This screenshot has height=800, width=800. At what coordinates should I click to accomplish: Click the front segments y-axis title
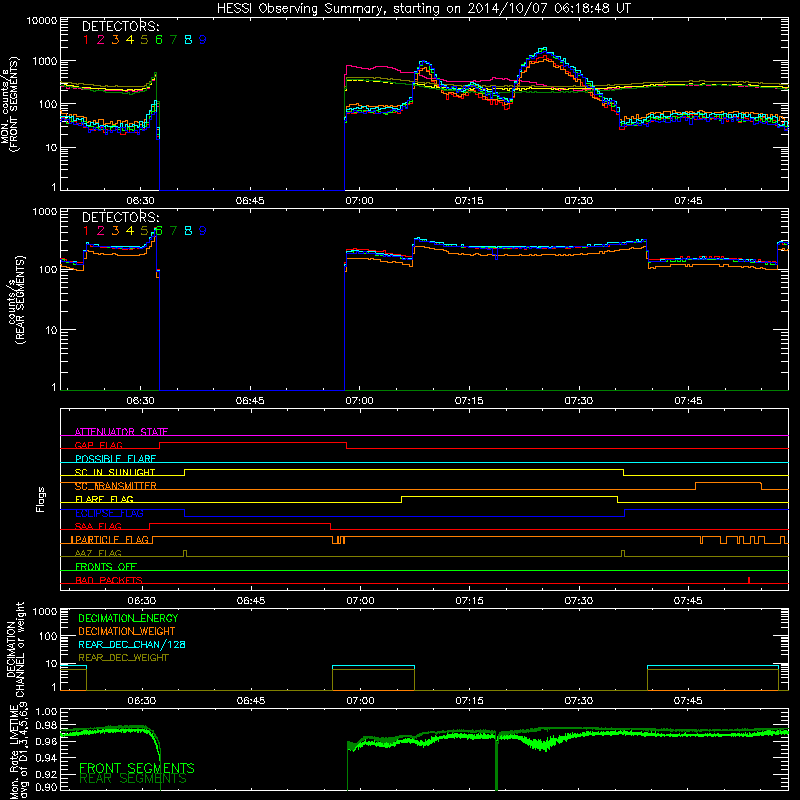tap(9, 105)
